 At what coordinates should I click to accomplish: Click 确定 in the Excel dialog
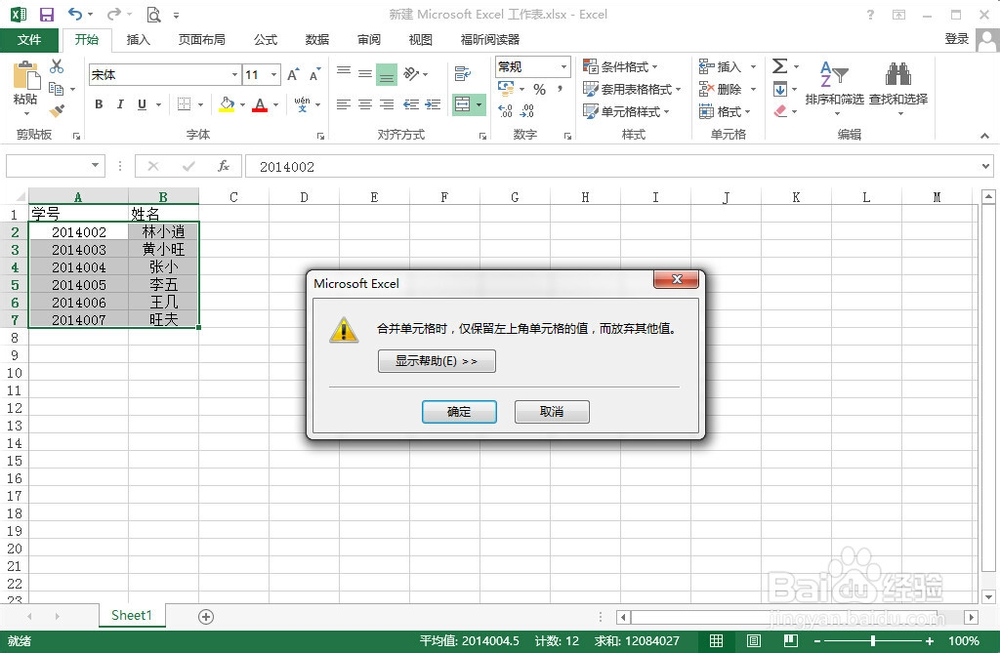coord(459,411)
